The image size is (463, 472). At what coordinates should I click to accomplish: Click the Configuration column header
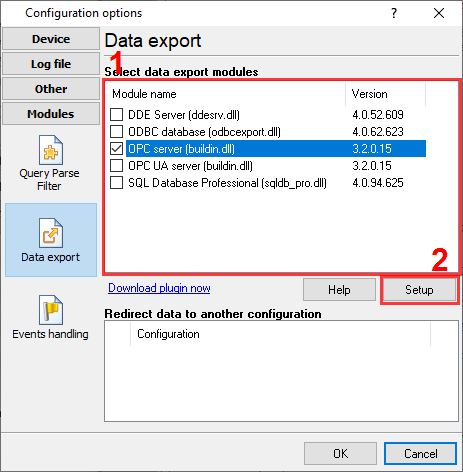[x=280, y=334]
